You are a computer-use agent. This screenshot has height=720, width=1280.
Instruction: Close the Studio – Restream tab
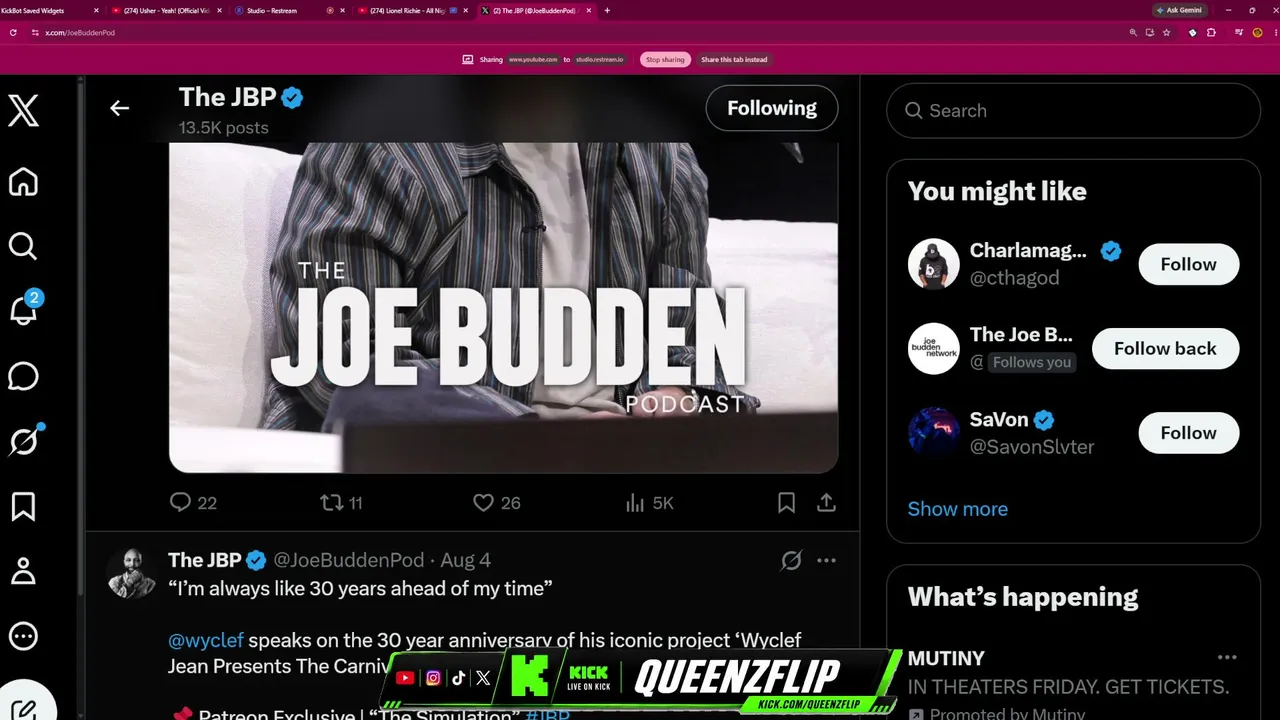(343, 10)
